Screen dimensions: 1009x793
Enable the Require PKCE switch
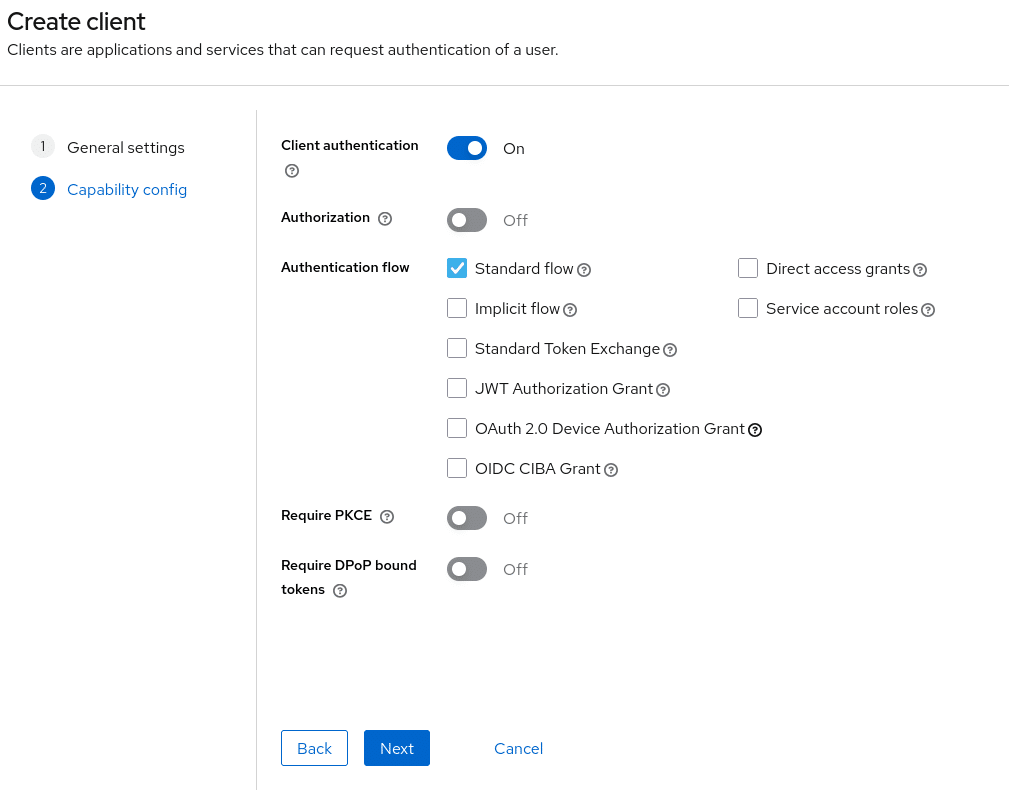[x=467, y=518]
